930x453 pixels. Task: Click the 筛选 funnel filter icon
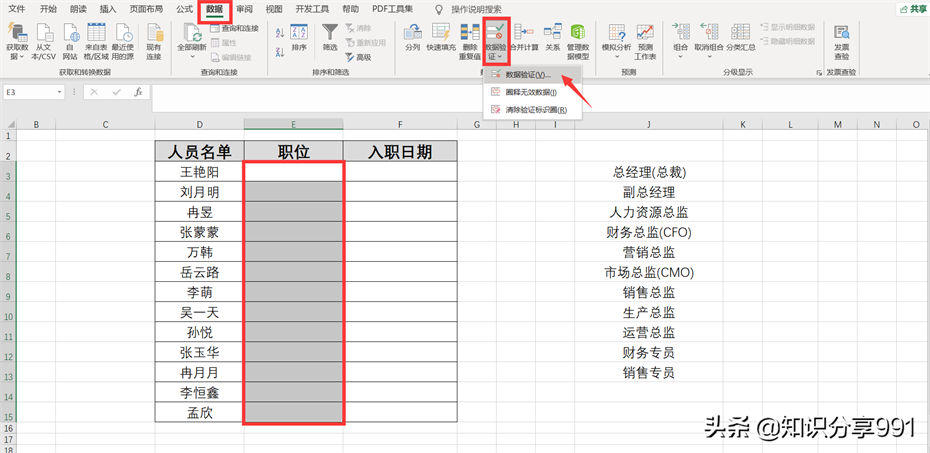click(330, 34)
